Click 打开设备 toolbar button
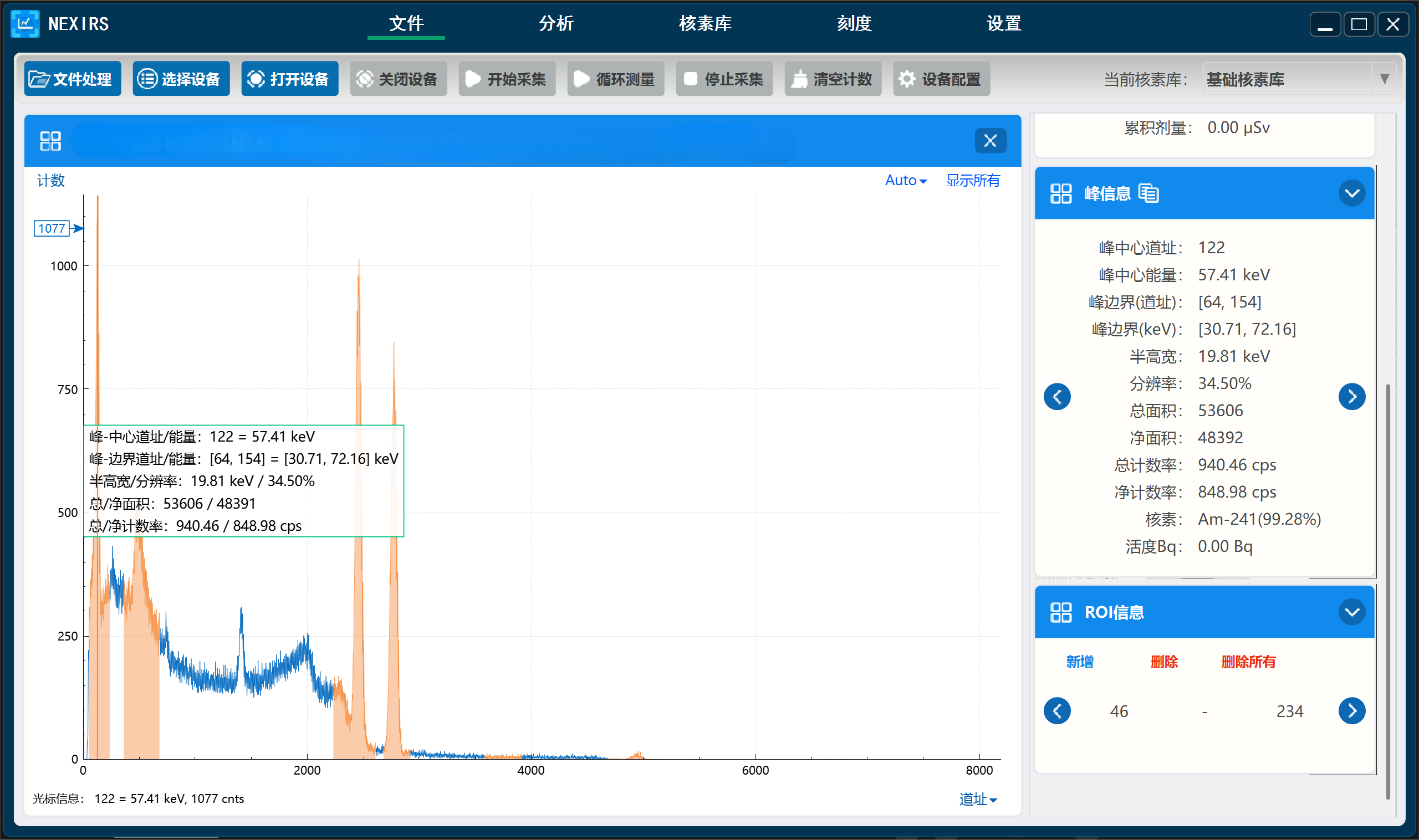Viewport: 1419px width, 840px height. click(289, 79)
